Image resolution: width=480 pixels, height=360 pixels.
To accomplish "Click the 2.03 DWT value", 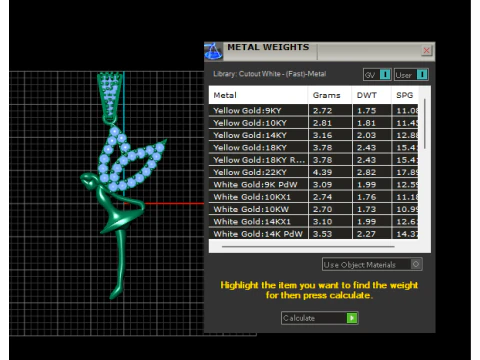I will 366,135.
